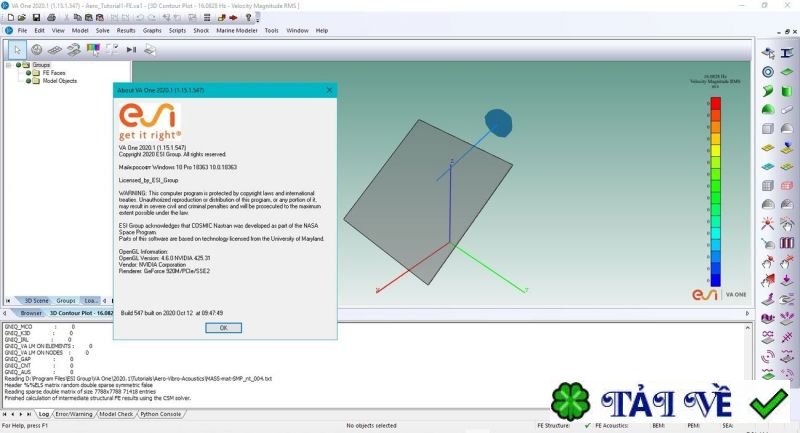Open the Solve menu

click(103, 31)
